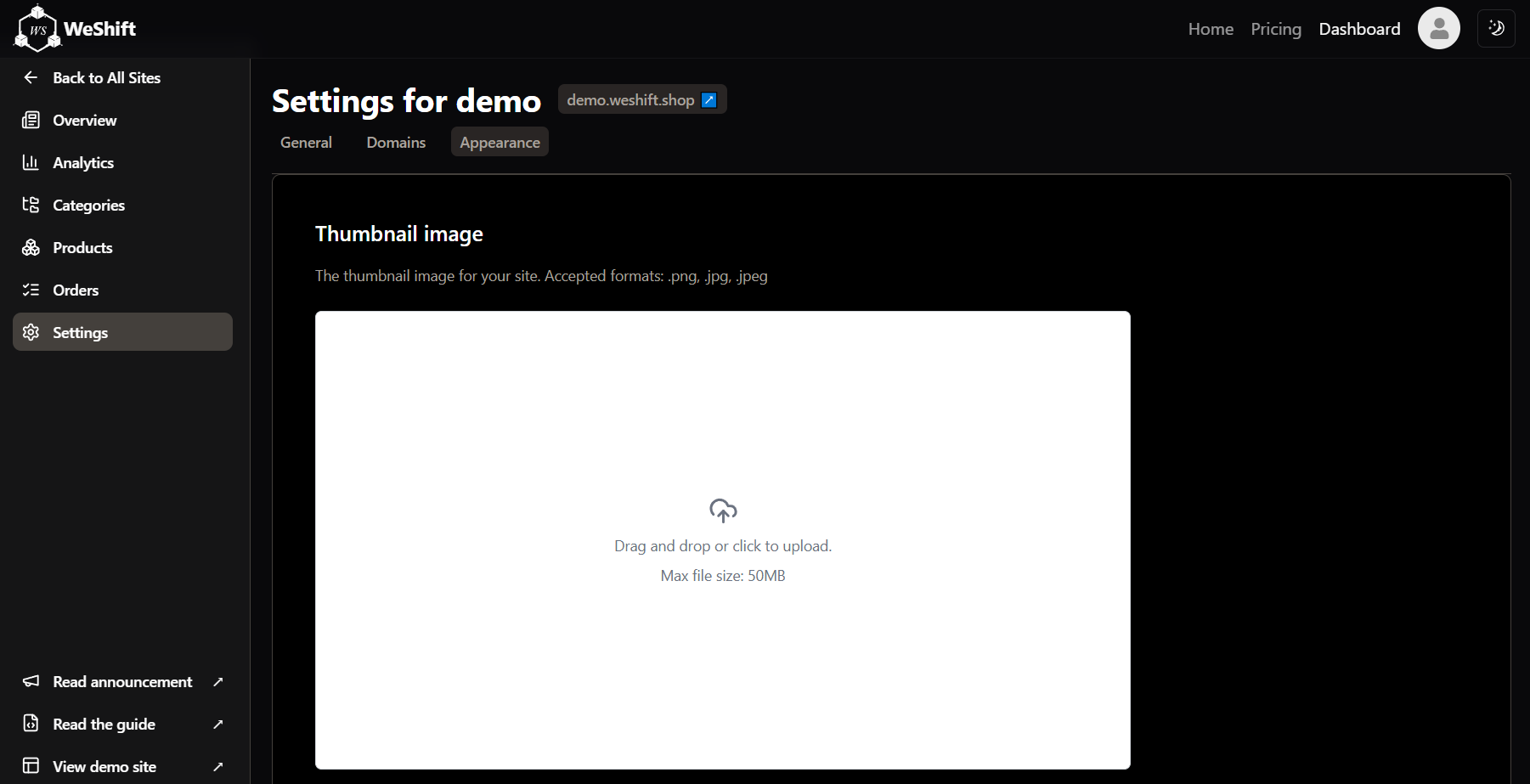Screen dimensions: 1530x784
Task: Click the Categories tree icon
Action: [x=31, y=205]
